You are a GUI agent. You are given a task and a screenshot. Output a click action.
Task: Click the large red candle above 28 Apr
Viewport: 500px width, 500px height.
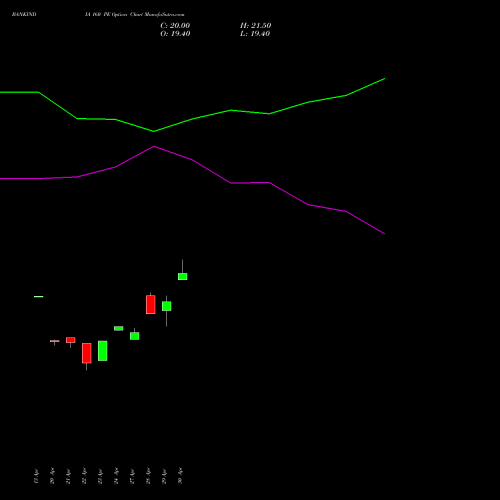[151, 304]
